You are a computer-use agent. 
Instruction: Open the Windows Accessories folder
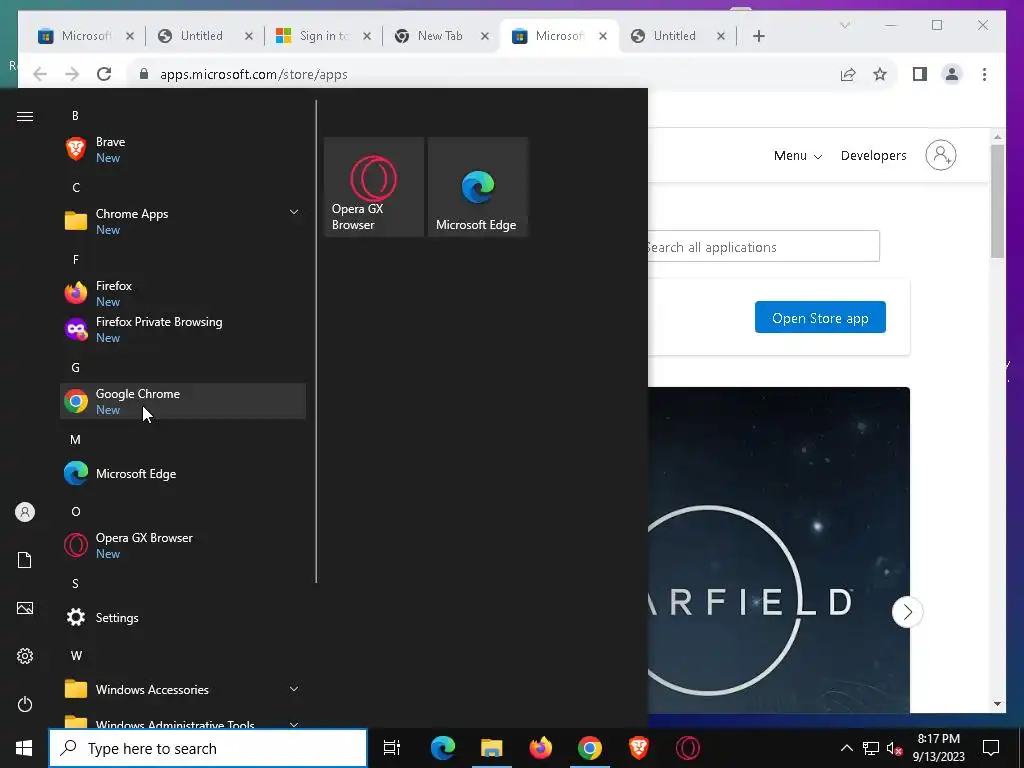pyautogui.click(x=182, y=689)
